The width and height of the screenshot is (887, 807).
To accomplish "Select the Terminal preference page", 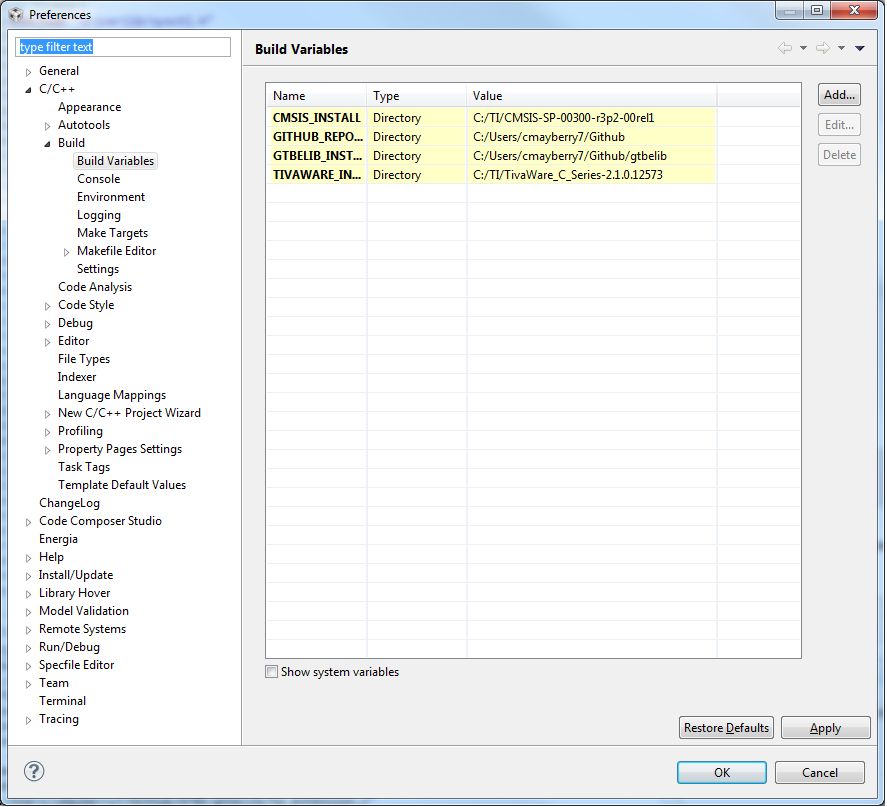I will point(62,701).
